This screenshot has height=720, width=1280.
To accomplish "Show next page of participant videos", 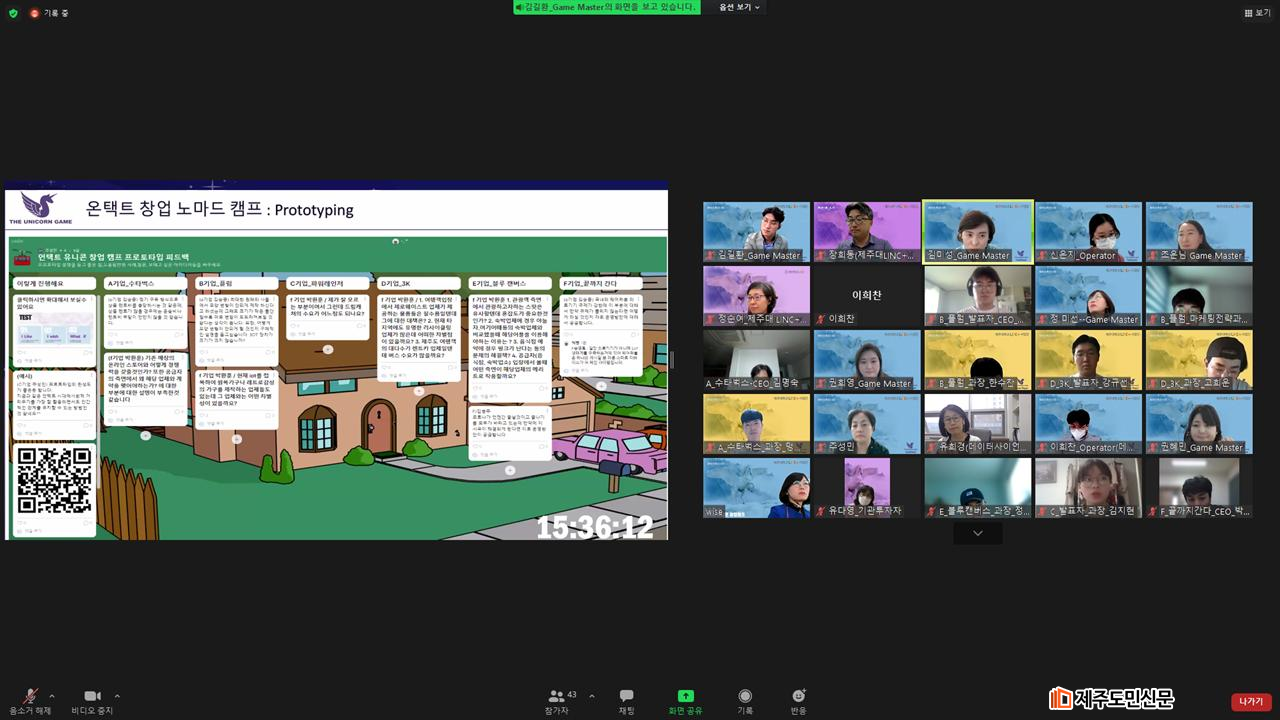I will [x=977, y=533].
